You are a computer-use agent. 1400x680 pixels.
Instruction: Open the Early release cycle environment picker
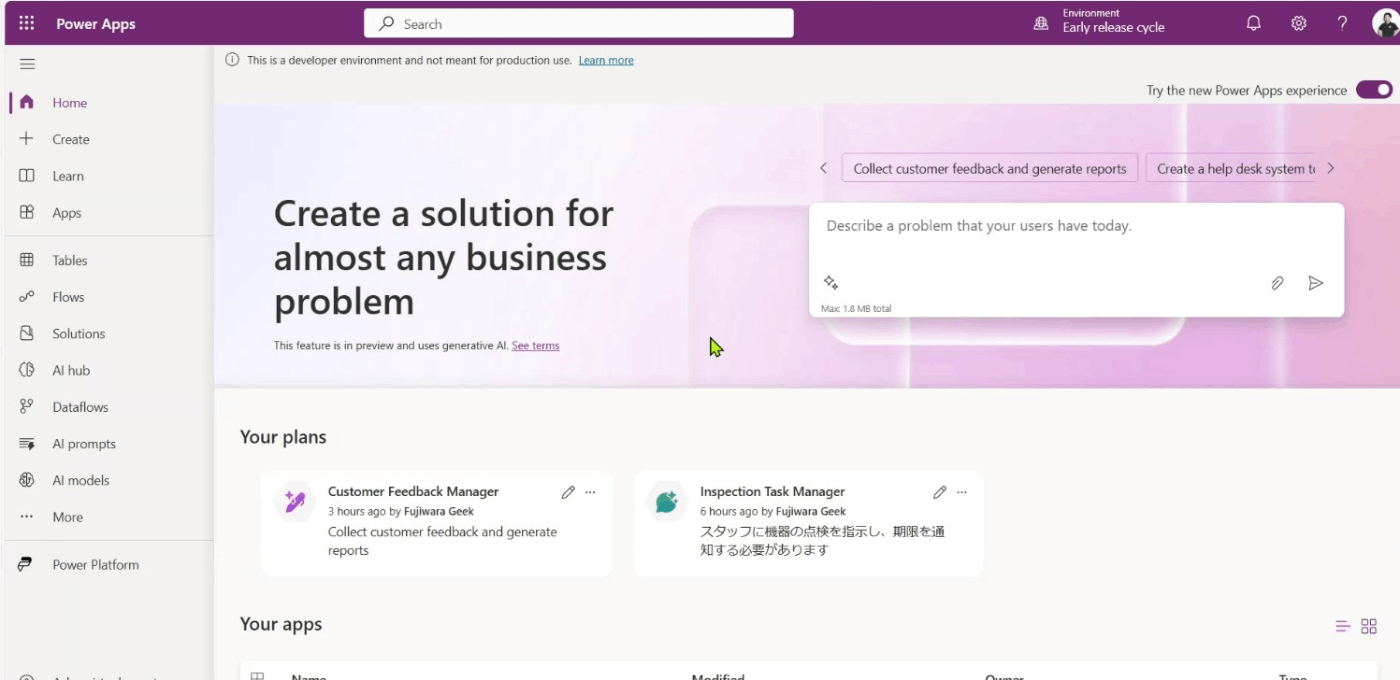click(x=1113, y=22)
